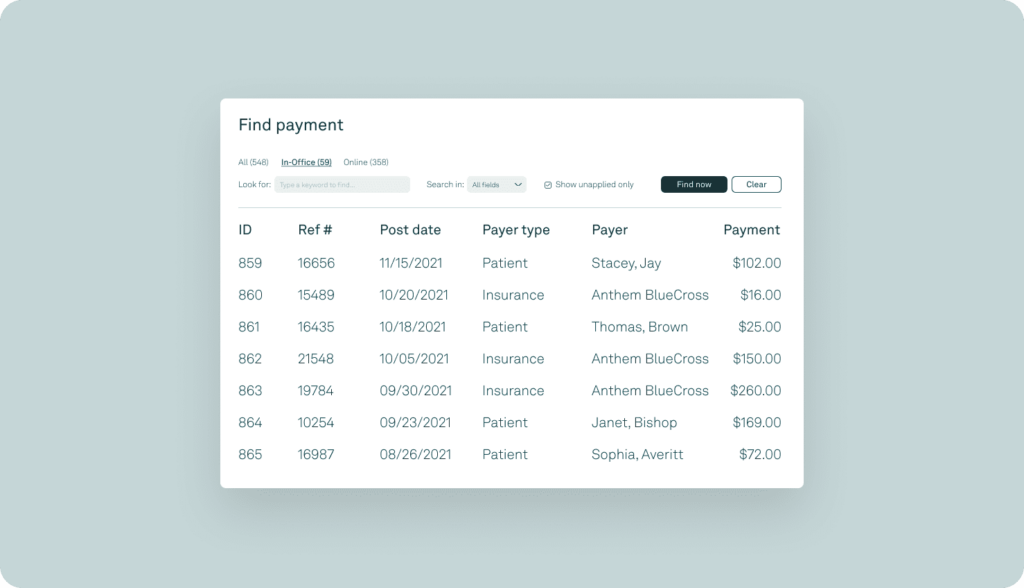This screenshot has height=588, width=1024.
Task: Click payer Stacey, Jay
Action: (626, 263)
